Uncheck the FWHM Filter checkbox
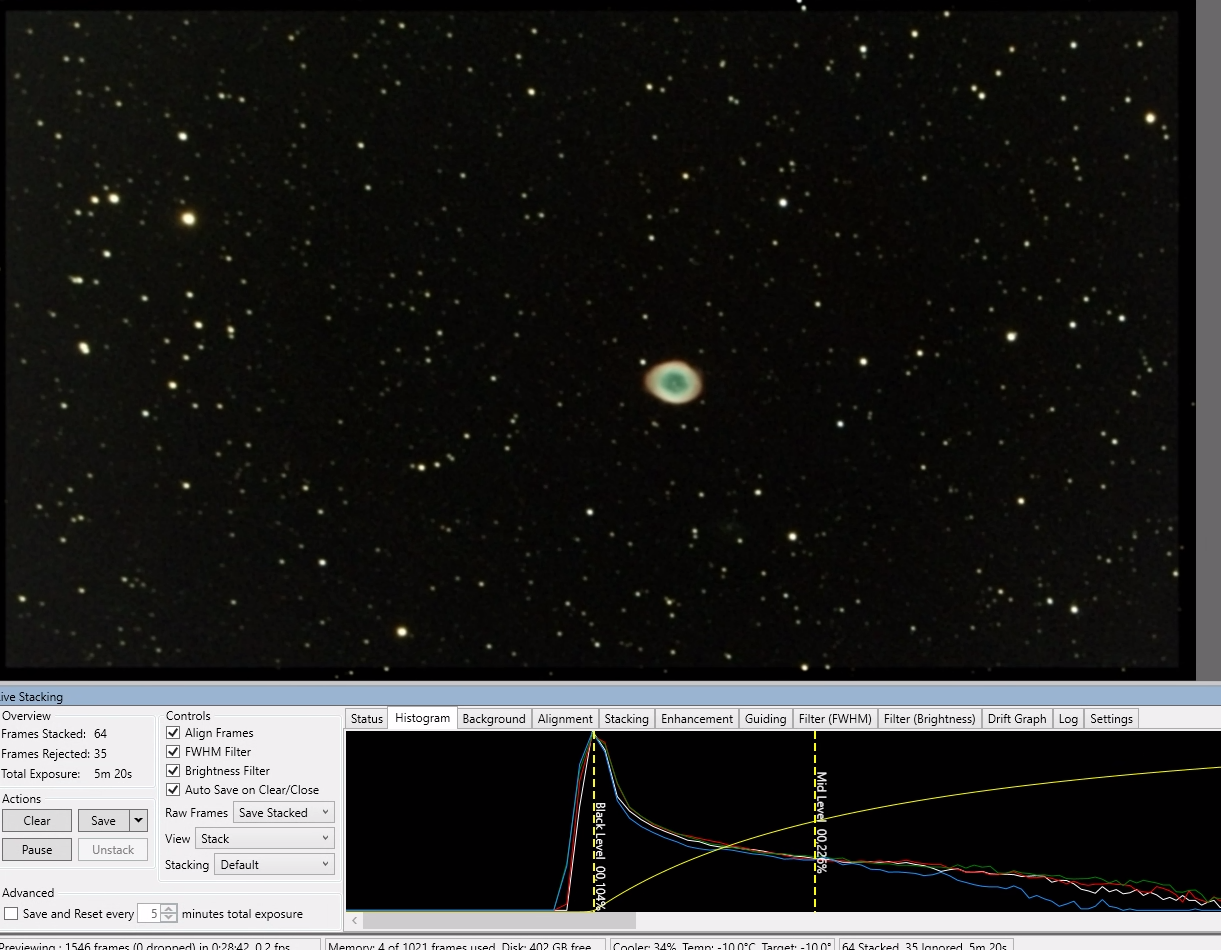 (173, 752)
